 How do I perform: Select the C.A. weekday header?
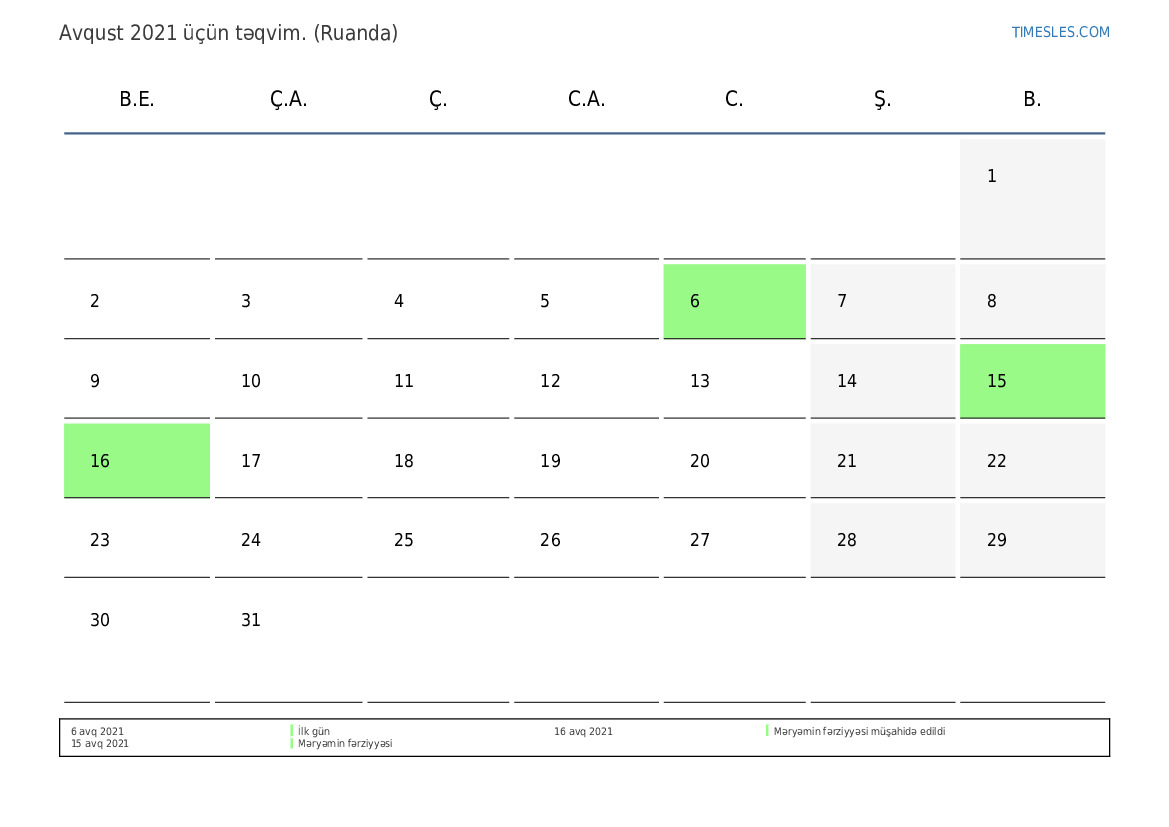tap(587, 99)
